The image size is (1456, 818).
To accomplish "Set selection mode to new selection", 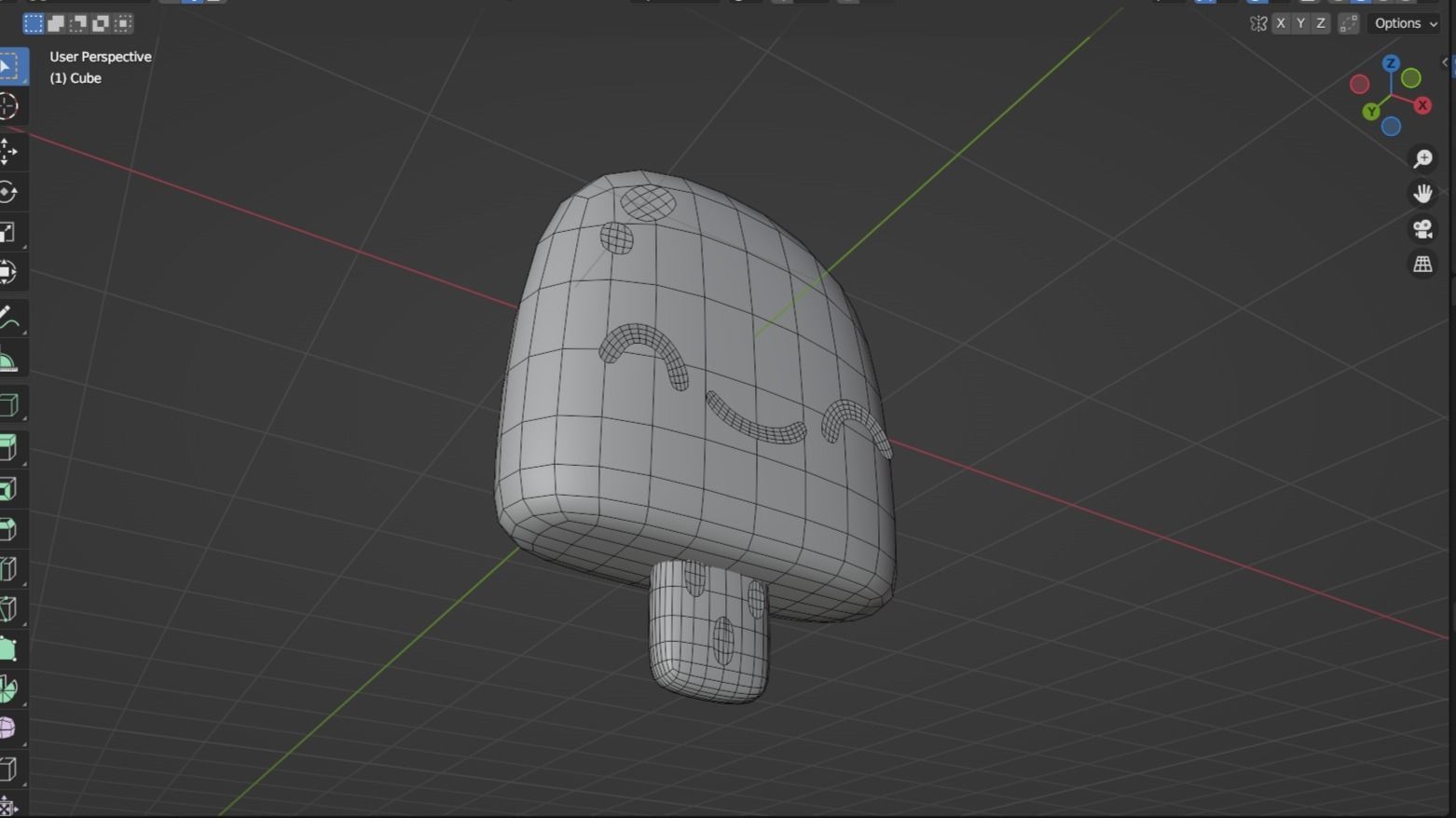I will pos(34,23).
